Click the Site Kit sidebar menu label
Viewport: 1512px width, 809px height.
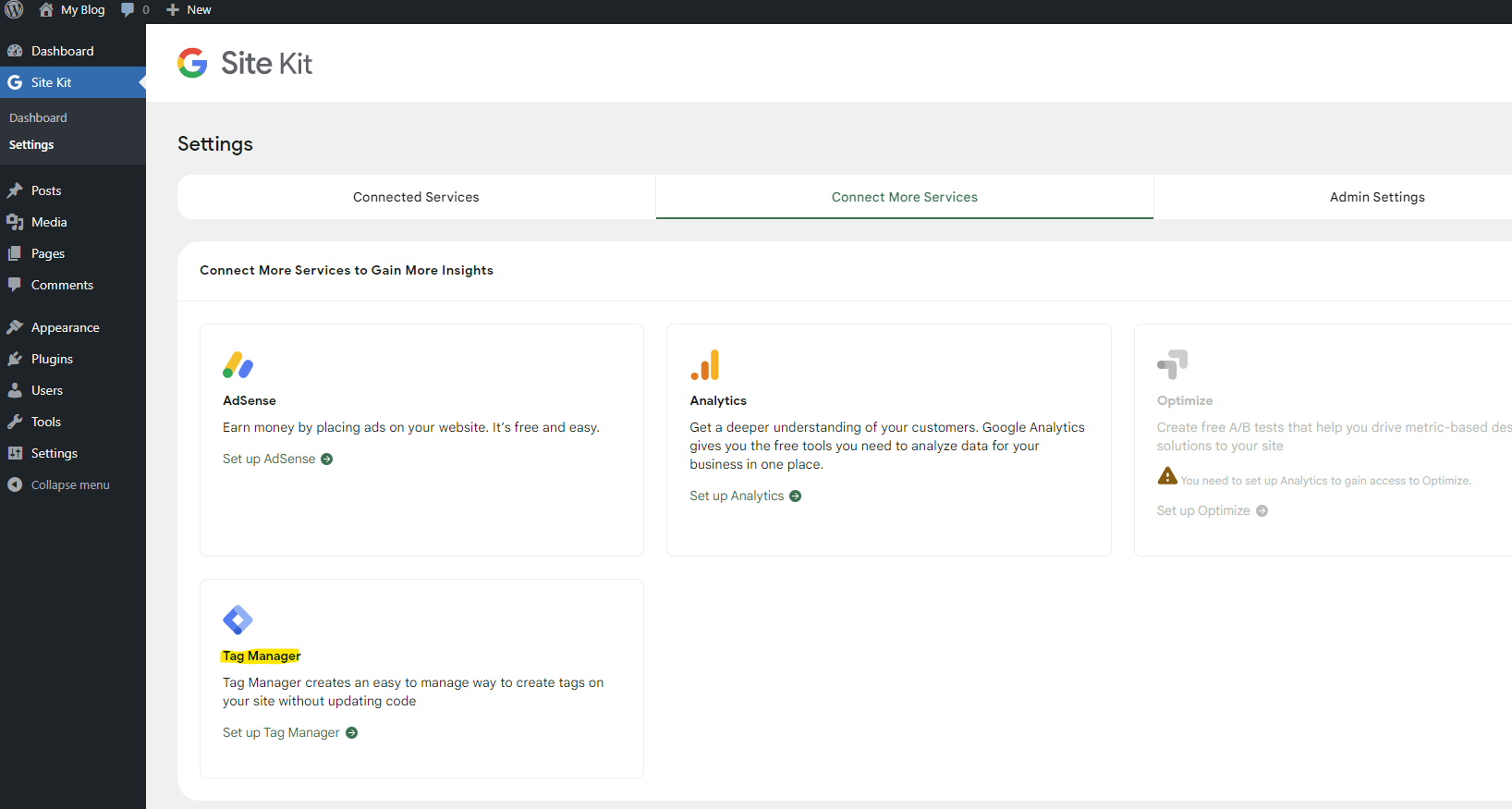pos(51,82)
